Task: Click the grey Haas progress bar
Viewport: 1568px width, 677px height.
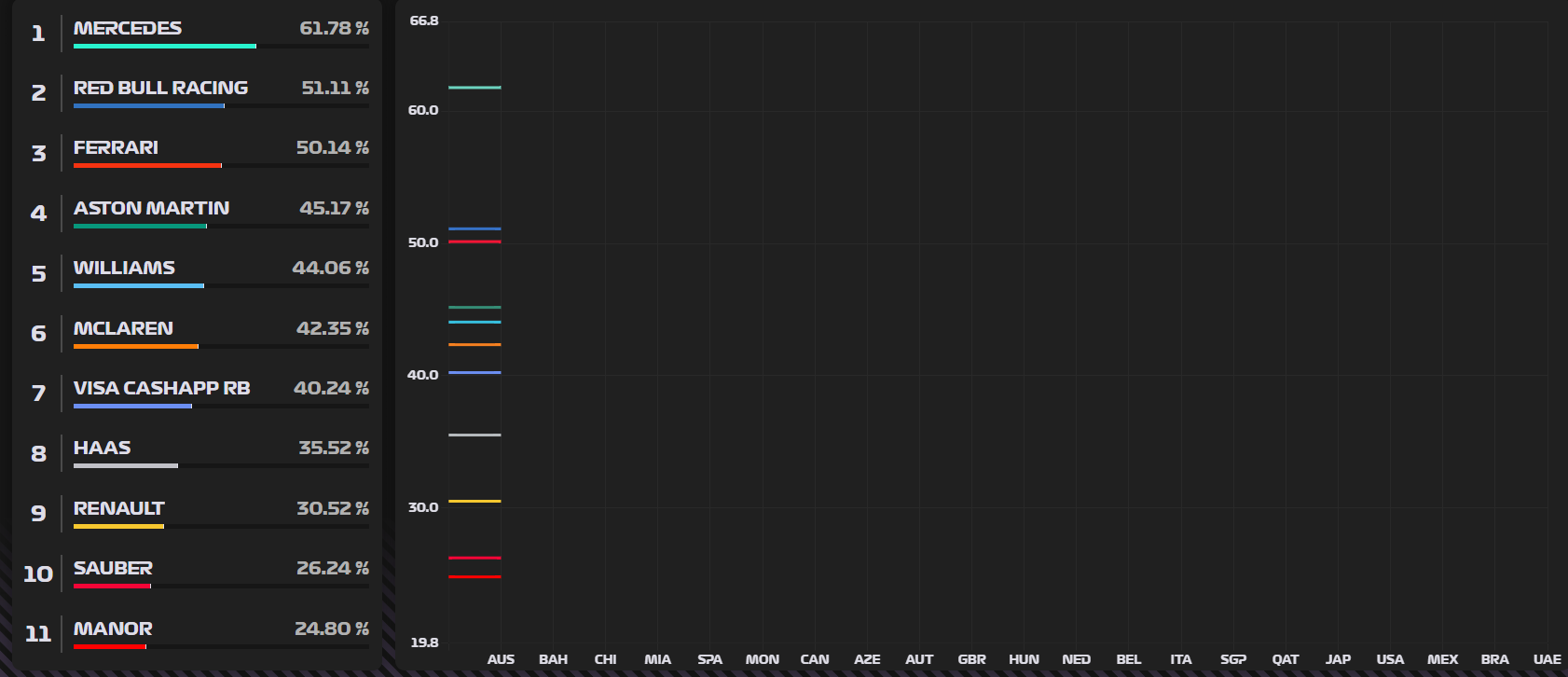Action: pos(126,466)
